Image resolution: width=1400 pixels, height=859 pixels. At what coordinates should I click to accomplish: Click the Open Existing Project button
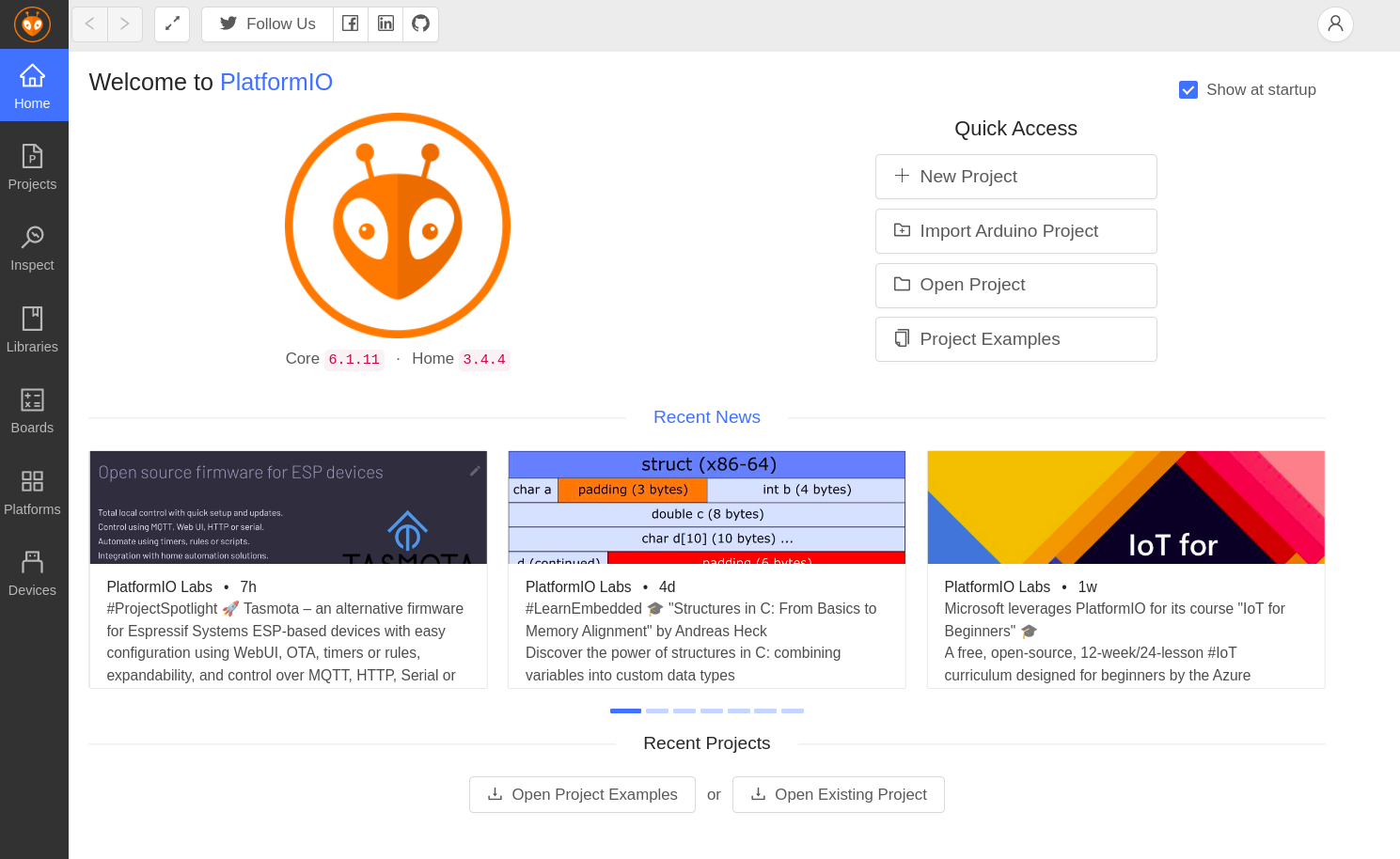tap(839, 795)
